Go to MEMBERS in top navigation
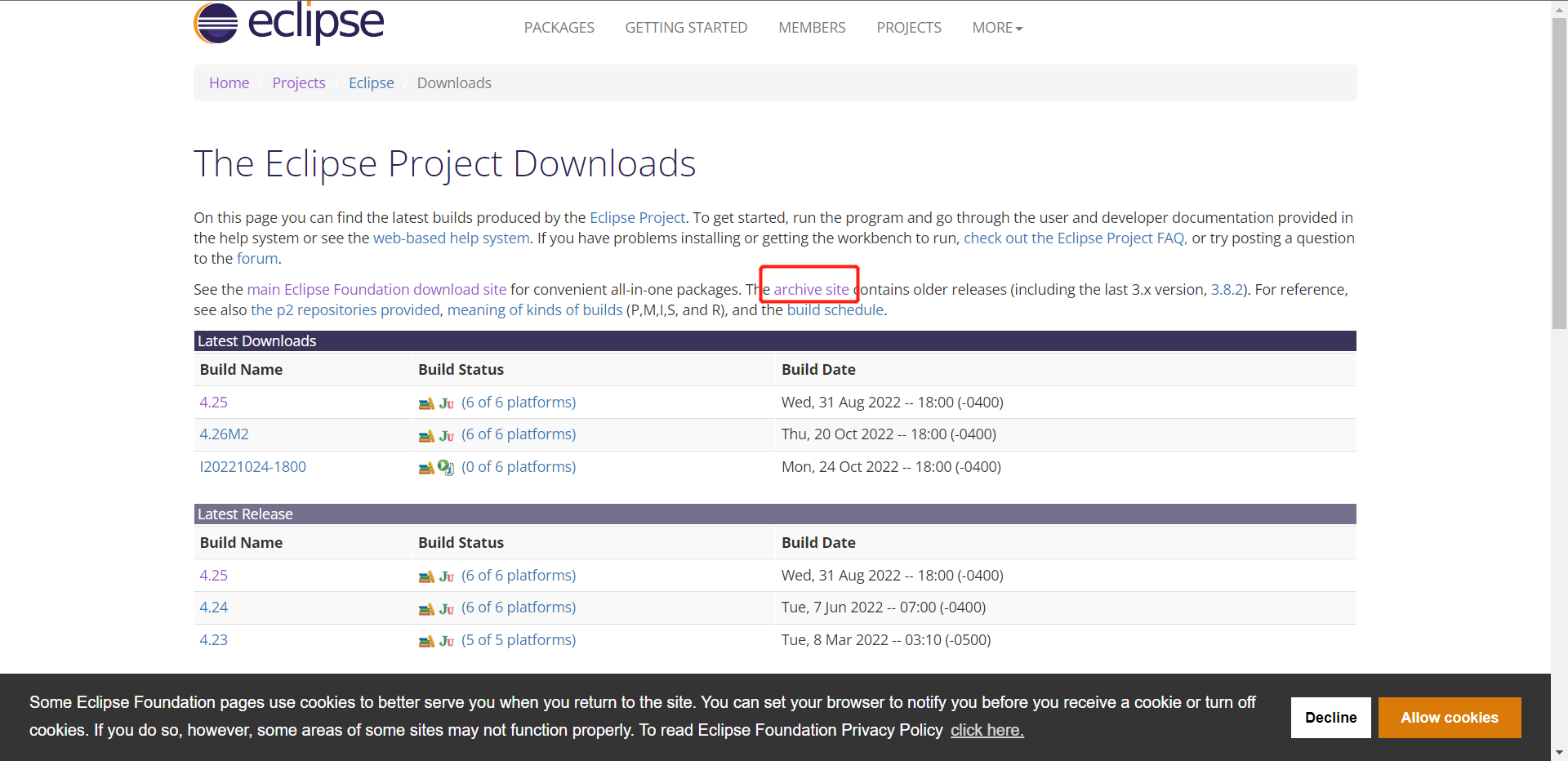Image resolution: width=1568 pixels, height=761 pixels. coord(812,28)
